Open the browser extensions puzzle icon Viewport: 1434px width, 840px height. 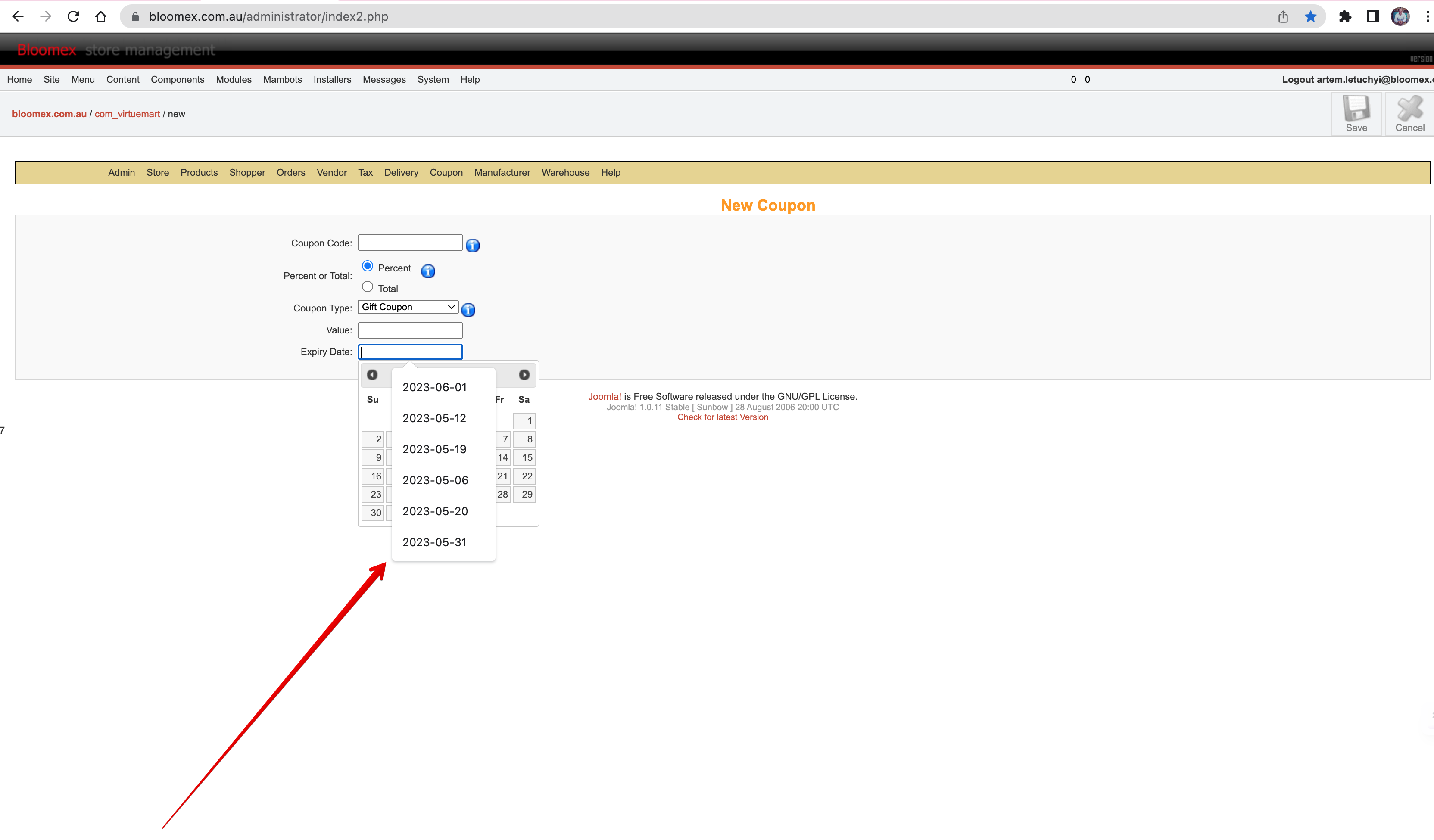click(1345, 16)
